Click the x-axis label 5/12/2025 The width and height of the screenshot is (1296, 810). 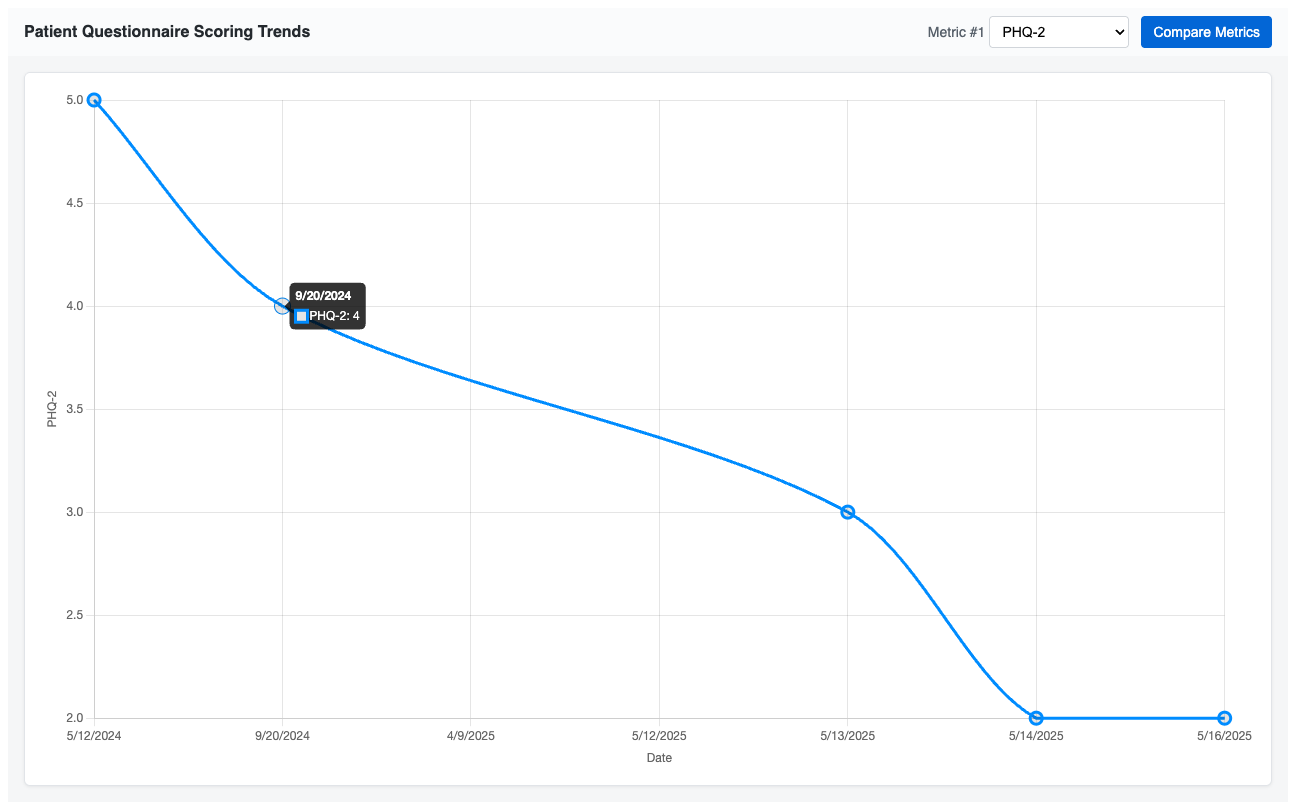659,736
